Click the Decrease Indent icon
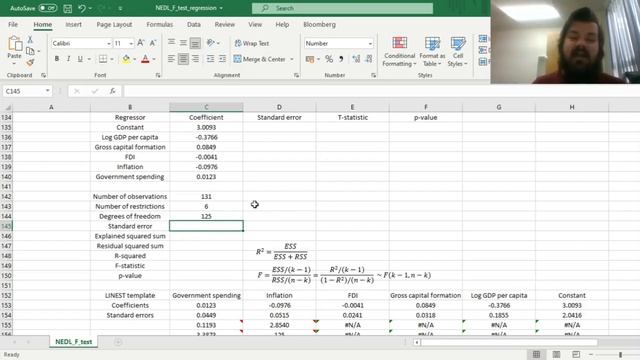 210,59
